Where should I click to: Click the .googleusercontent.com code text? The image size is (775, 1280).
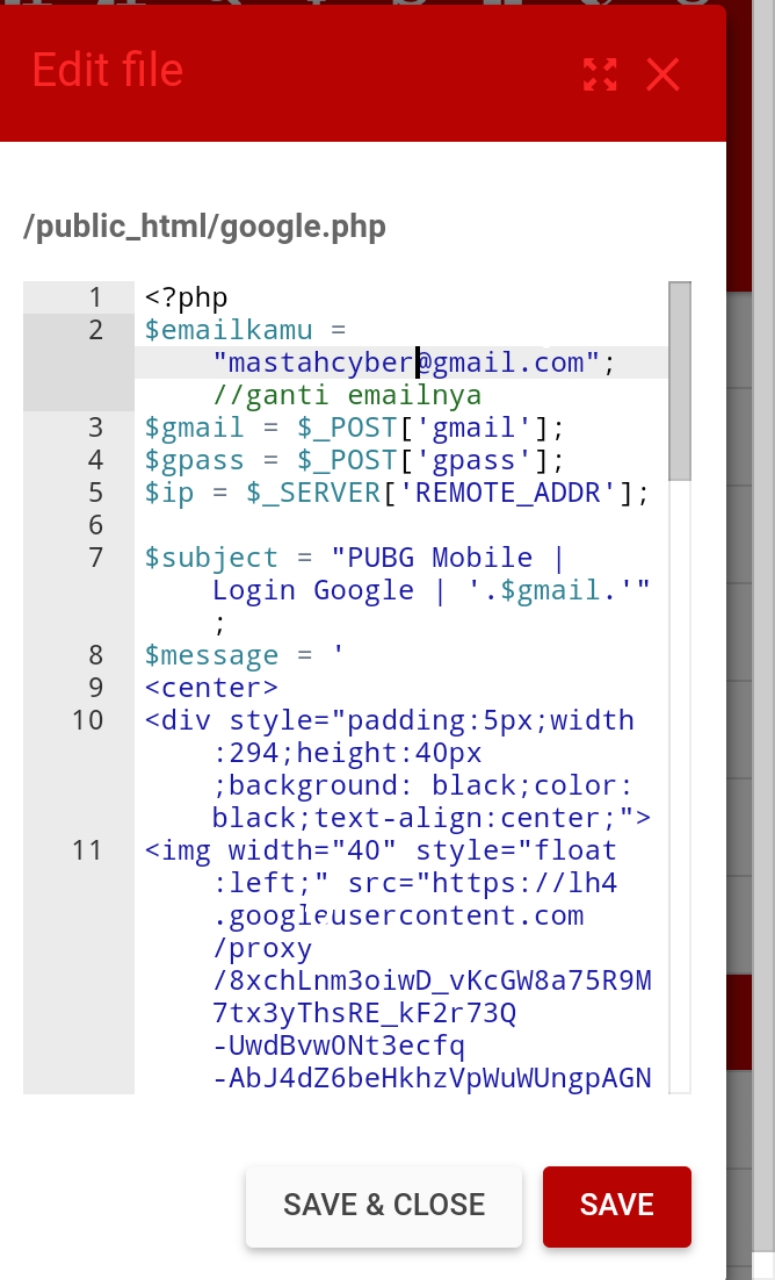coord(398,916)
